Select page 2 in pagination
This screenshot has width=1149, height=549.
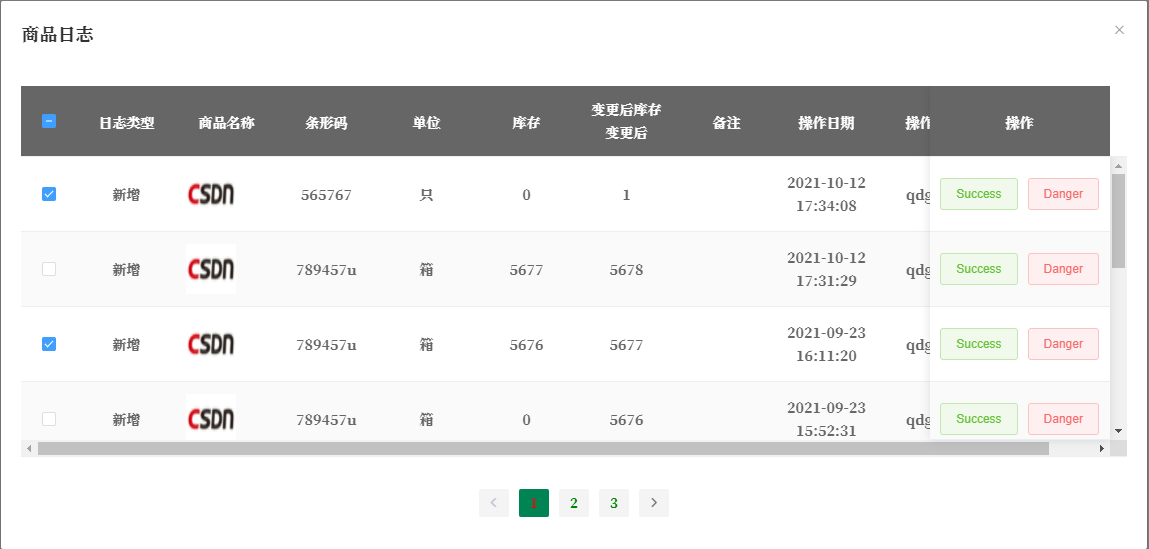tap(574, 503)
